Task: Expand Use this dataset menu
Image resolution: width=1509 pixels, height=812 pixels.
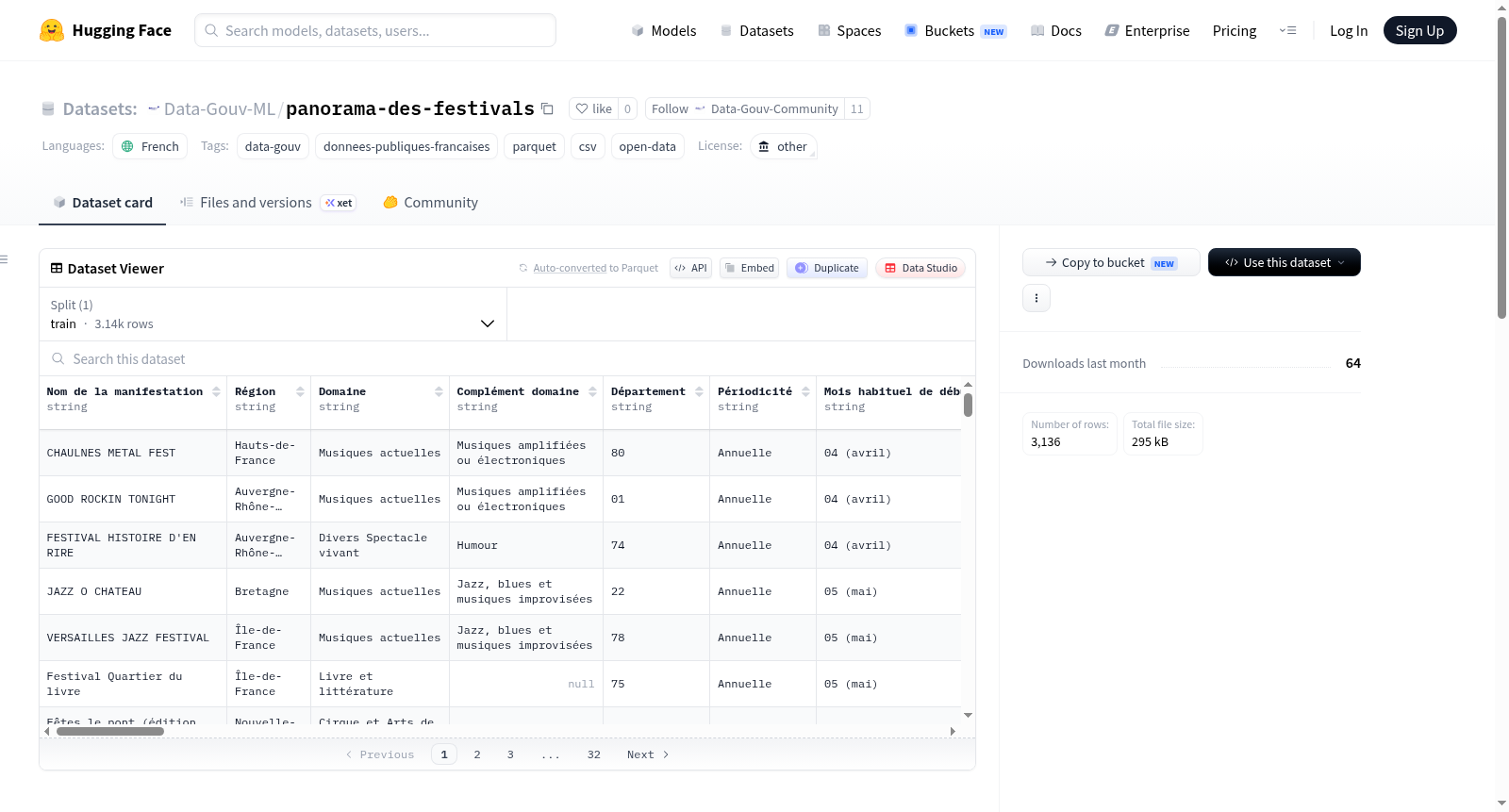Action: coord(1284,262)
